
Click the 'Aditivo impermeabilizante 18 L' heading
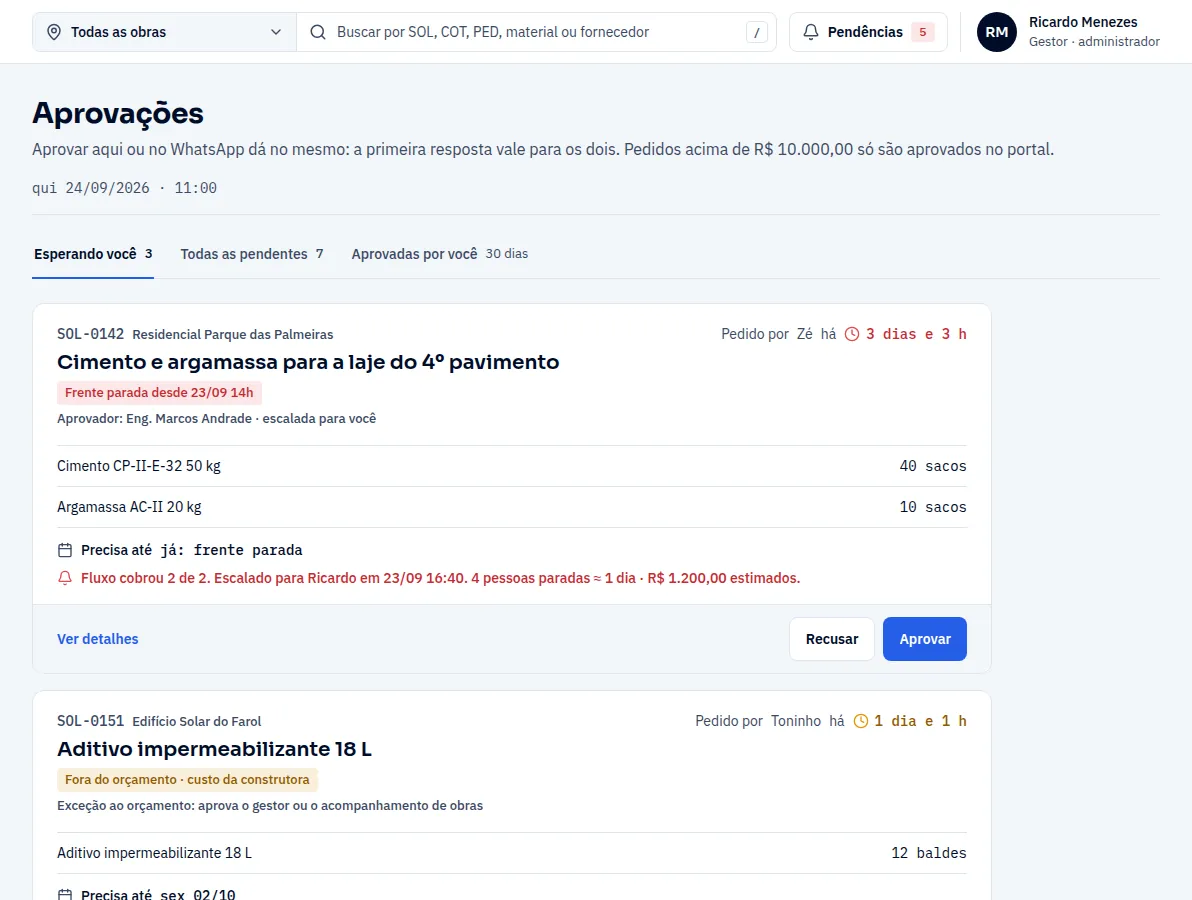pos(214,749)
